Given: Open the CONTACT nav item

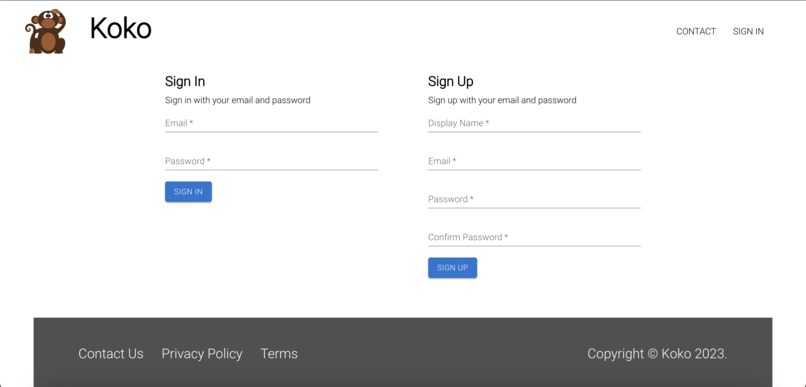Looking at the screenshot, I should point(695,31).
